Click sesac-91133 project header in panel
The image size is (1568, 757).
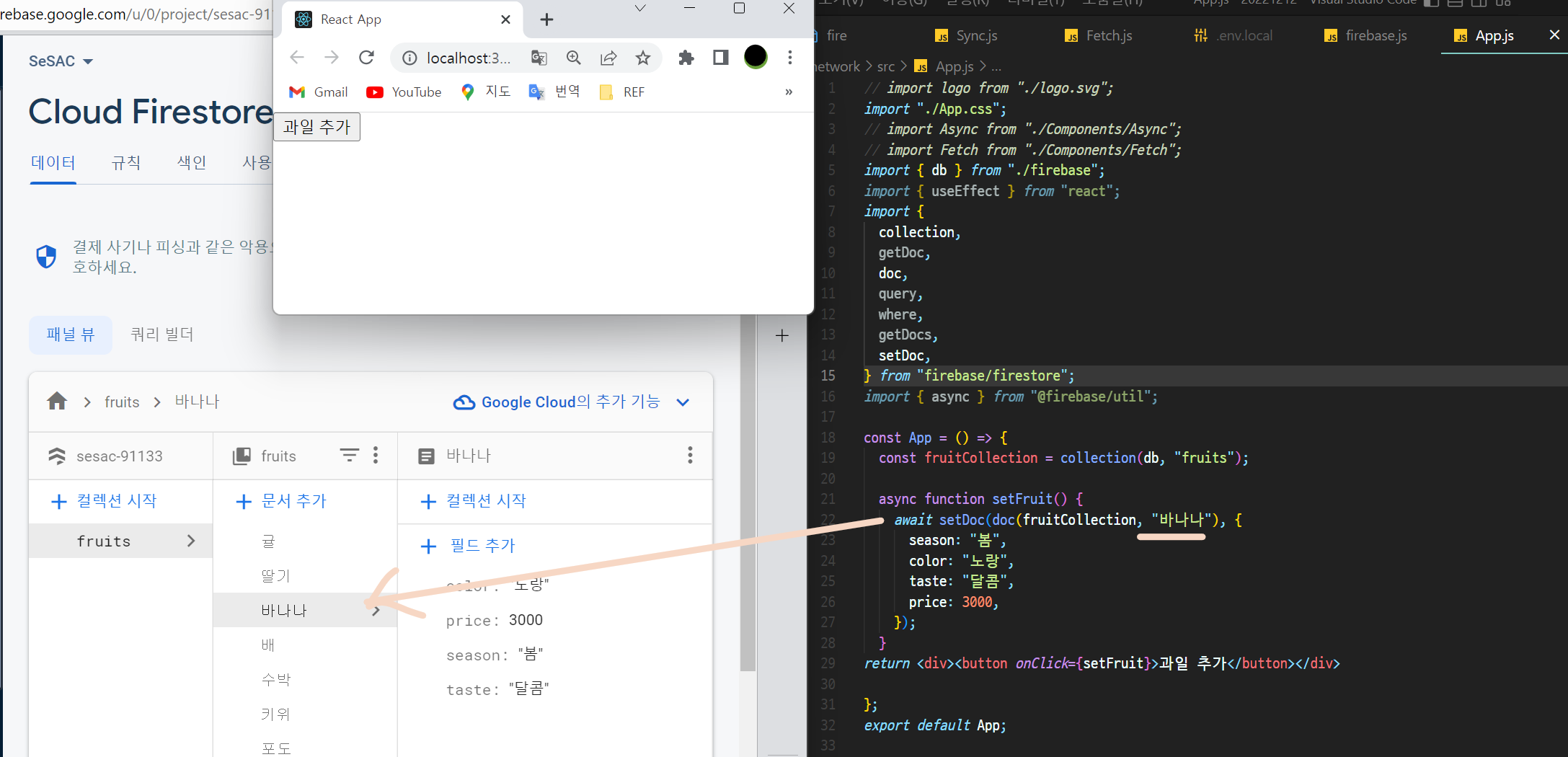coord(120,456)
